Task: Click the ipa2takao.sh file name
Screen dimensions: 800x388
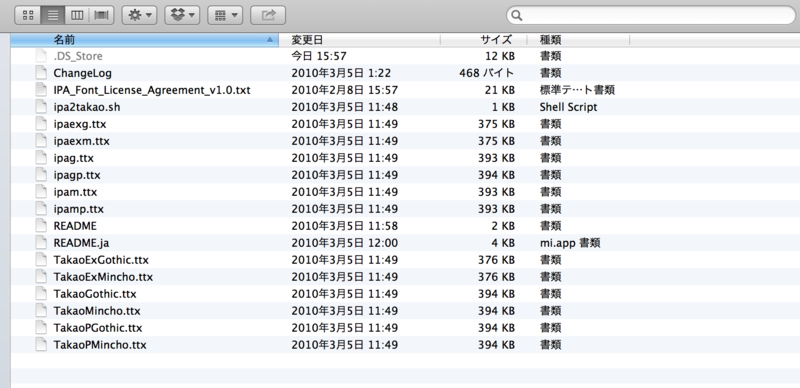Action: pyautogui.click(x=87, y=107)
